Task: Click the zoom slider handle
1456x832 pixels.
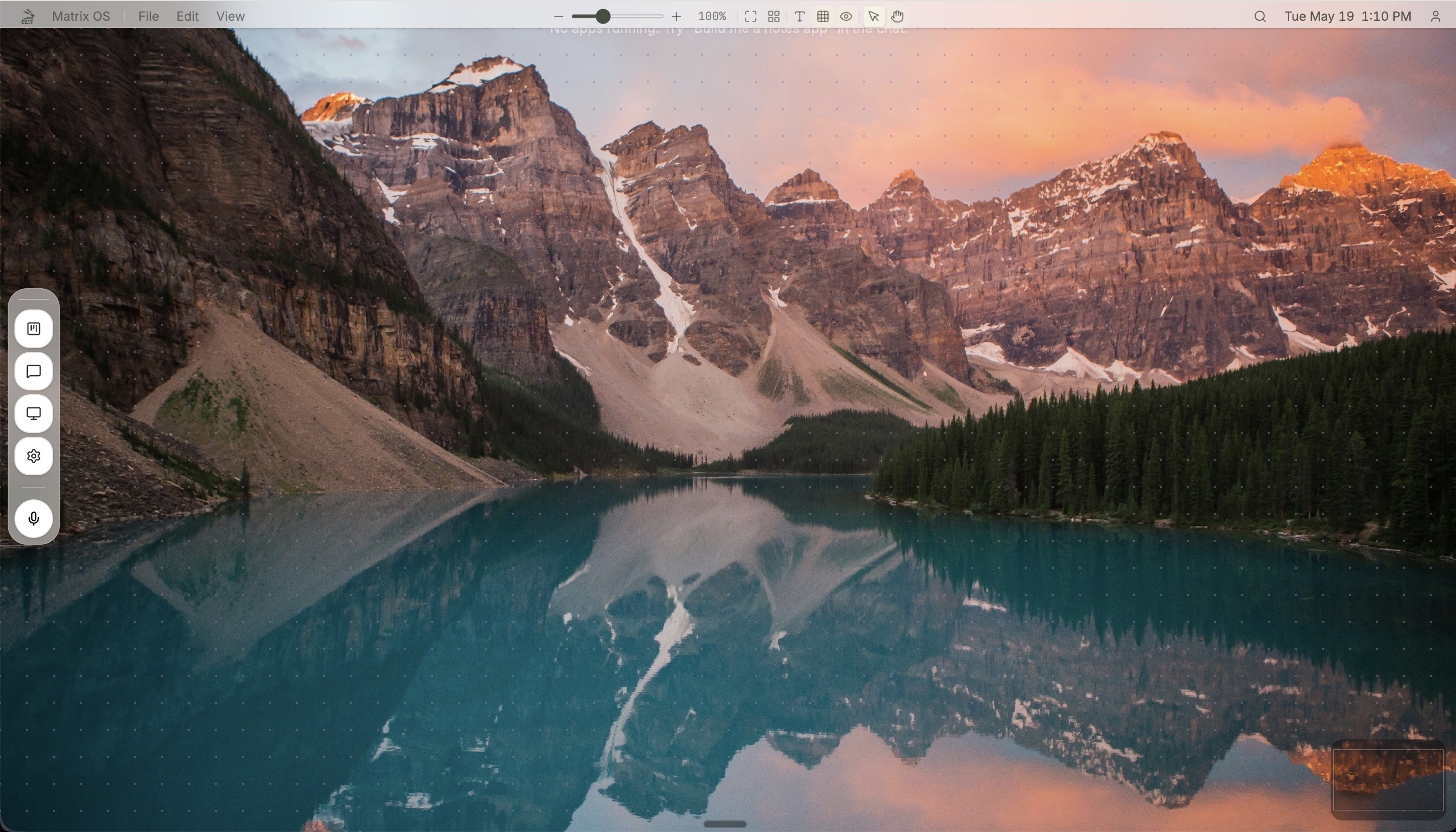Action: pos(602,16)
